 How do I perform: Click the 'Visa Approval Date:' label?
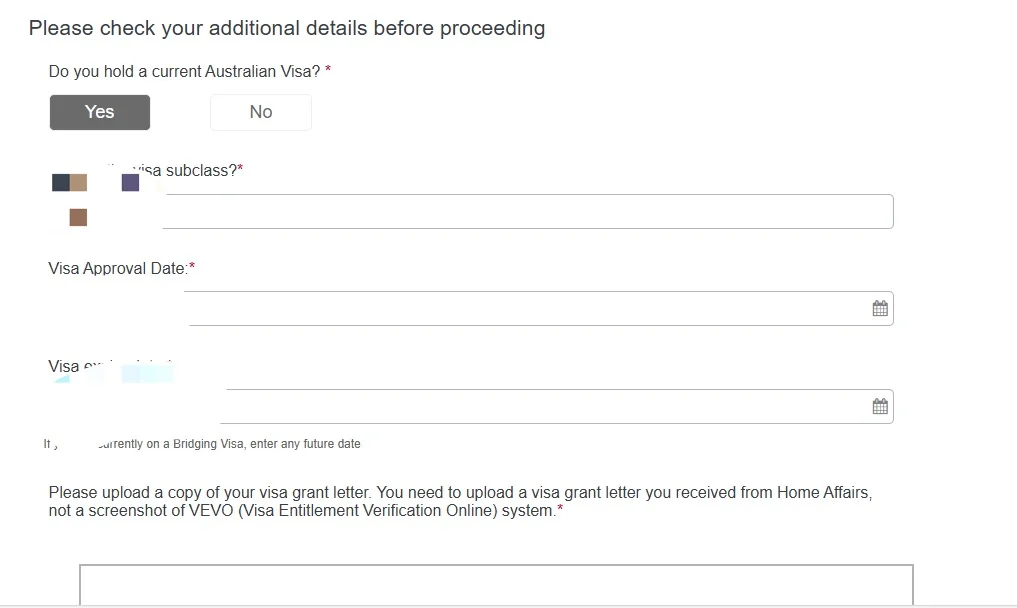pyautogui.click(x=118, y=269)
